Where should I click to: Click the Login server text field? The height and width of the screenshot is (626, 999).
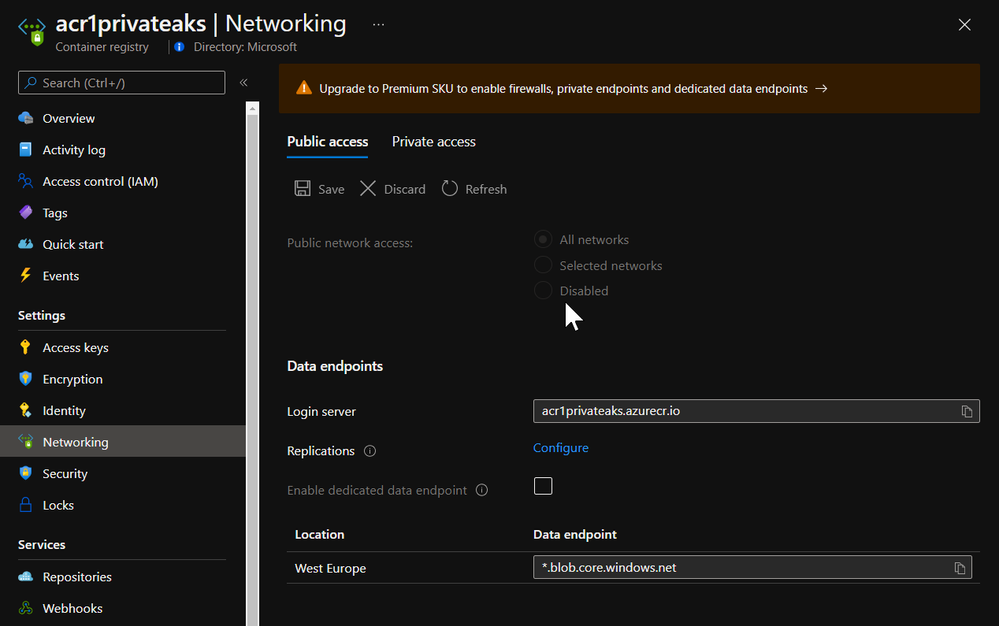point(756,411)
